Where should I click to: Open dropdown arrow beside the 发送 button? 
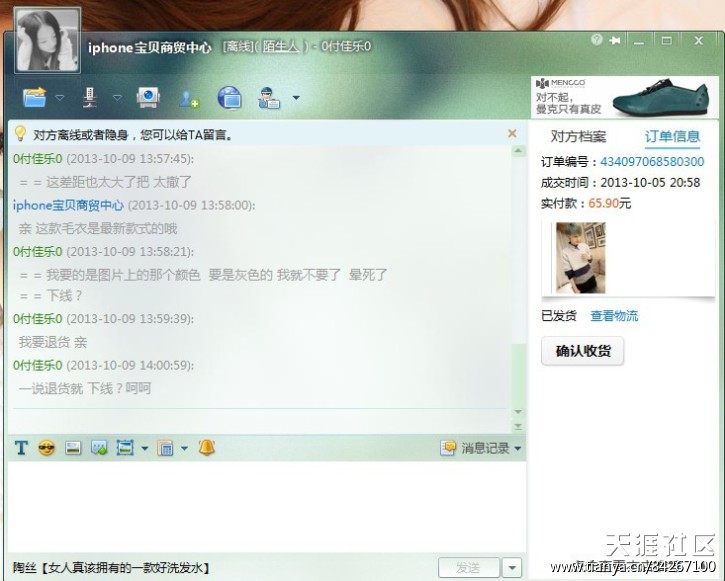pos(512,568)
